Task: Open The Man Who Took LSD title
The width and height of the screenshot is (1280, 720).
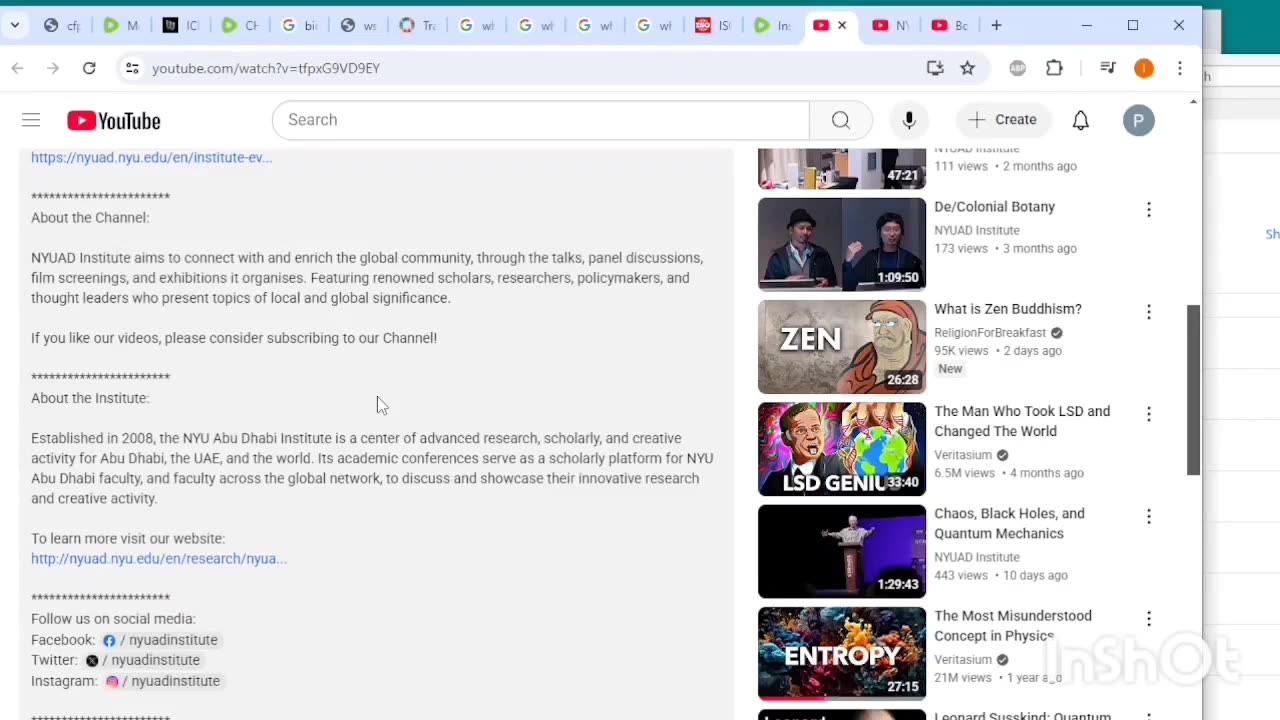Action: 1022,421
